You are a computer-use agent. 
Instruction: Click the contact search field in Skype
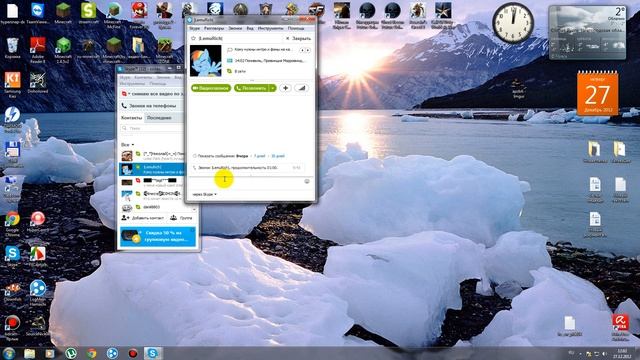click(152, 128)
